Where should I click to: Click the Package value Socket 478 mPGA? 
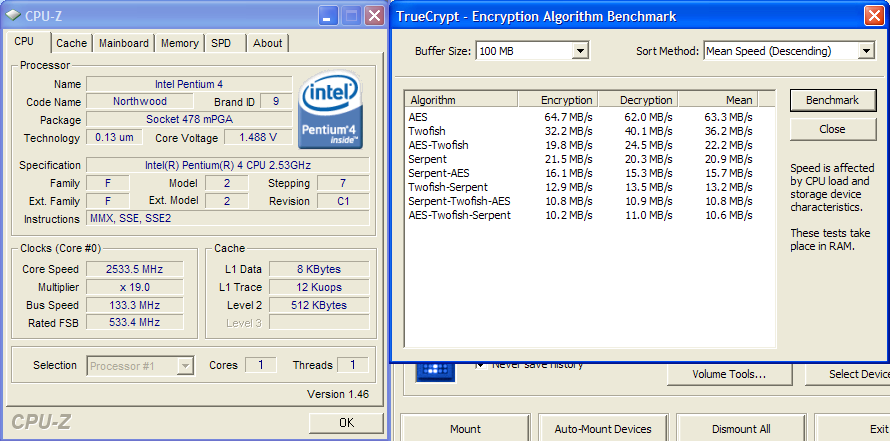tap(189, 120)
